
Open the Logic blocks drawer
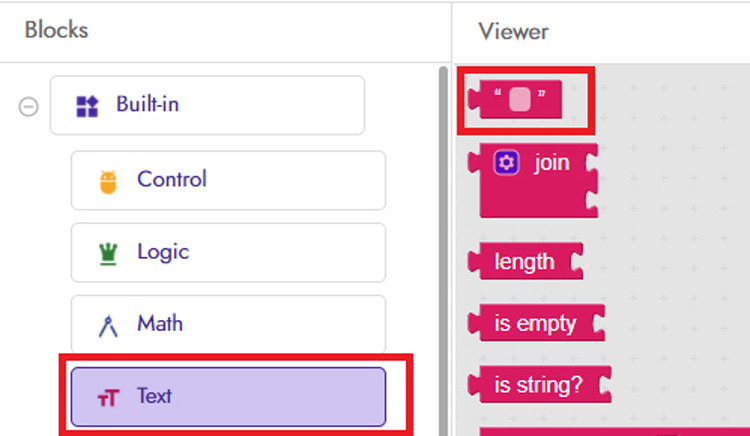click(x=228, y=252)
